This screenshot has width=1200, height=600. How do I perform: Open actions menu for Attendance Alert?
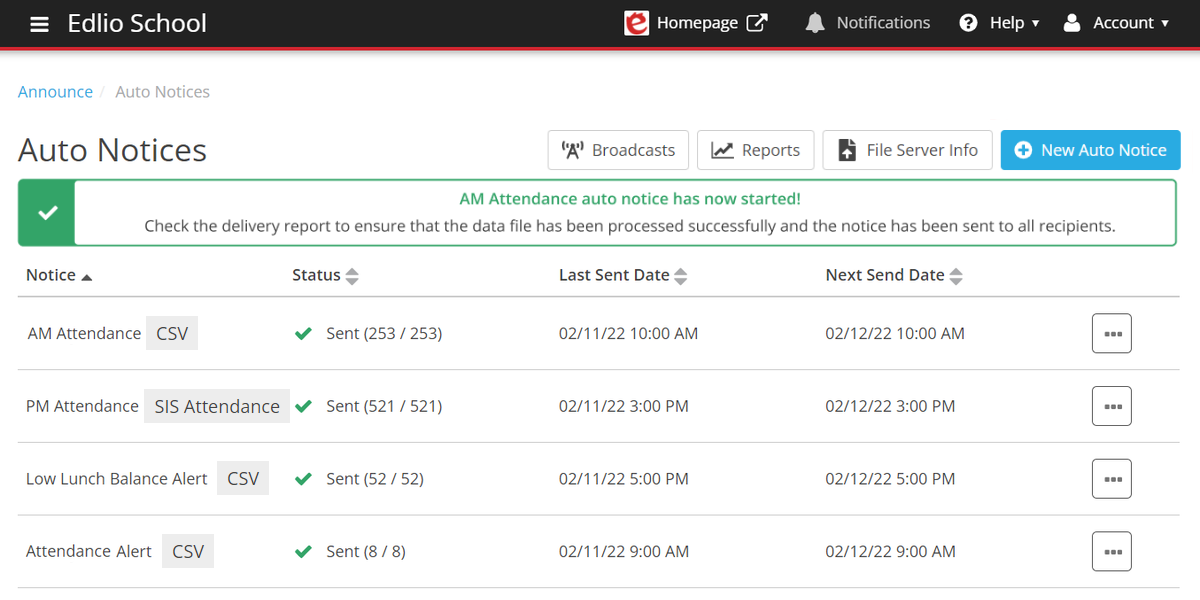click(1112, 551)
